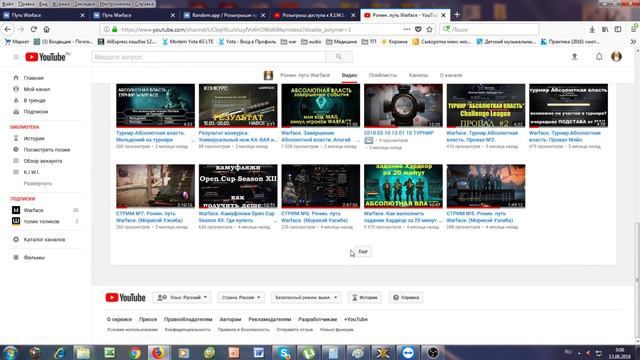
Task: Expand the library section via Развернуть
Action: pos(38,183)
